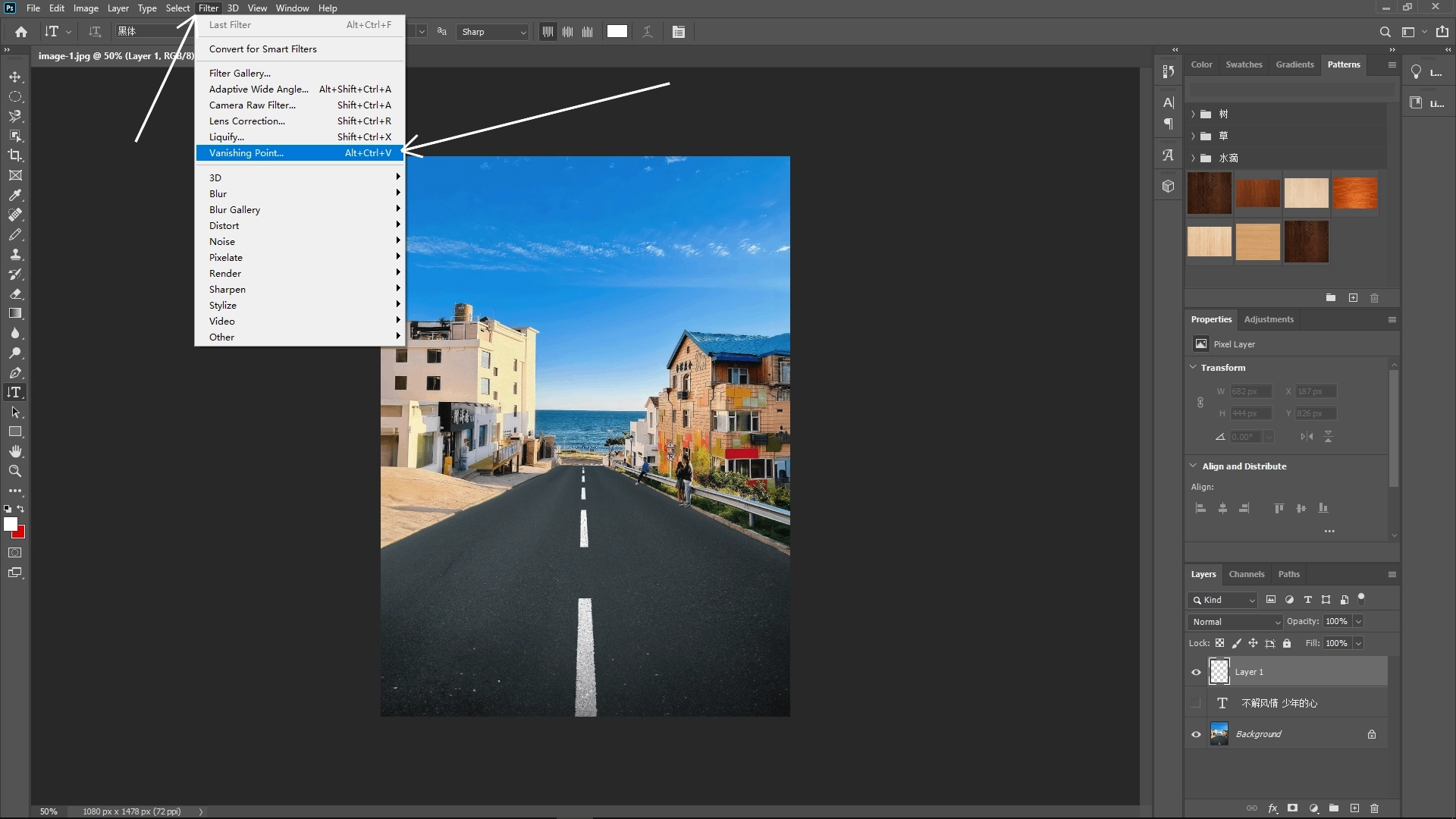The image size is (1456, 819).
Task: Open the 3D panel from the right sidebar
Action: click(1167, 186)
